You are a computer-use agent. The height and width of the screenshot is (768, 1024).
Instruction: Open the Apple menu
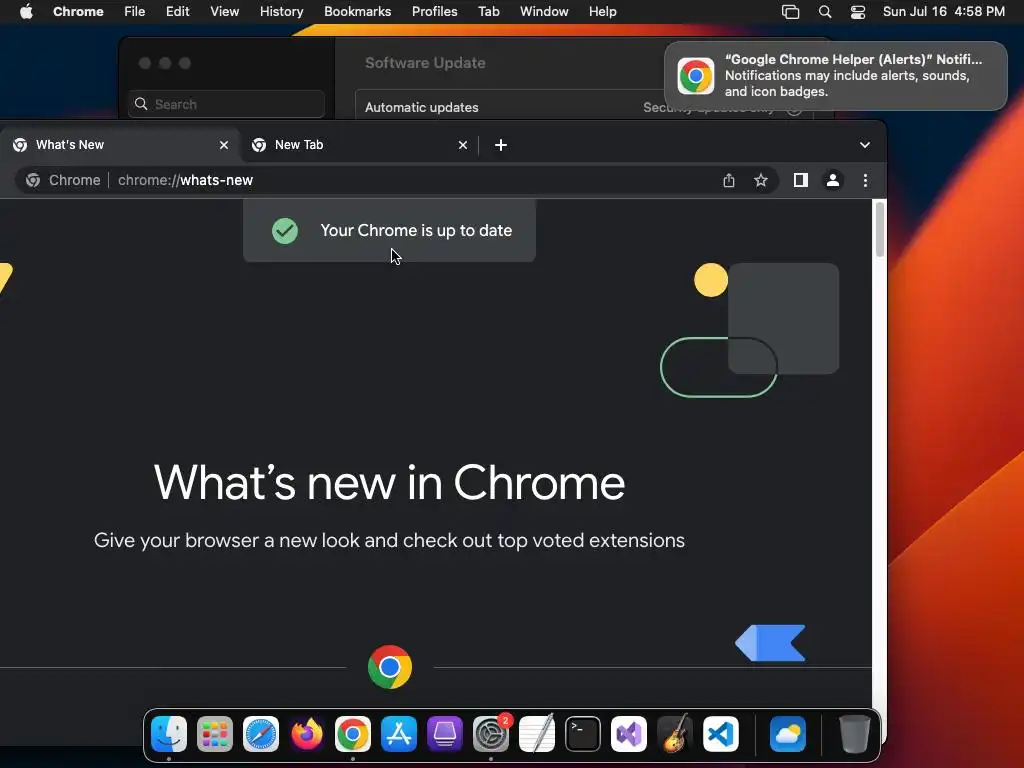(x=26, y=12)
